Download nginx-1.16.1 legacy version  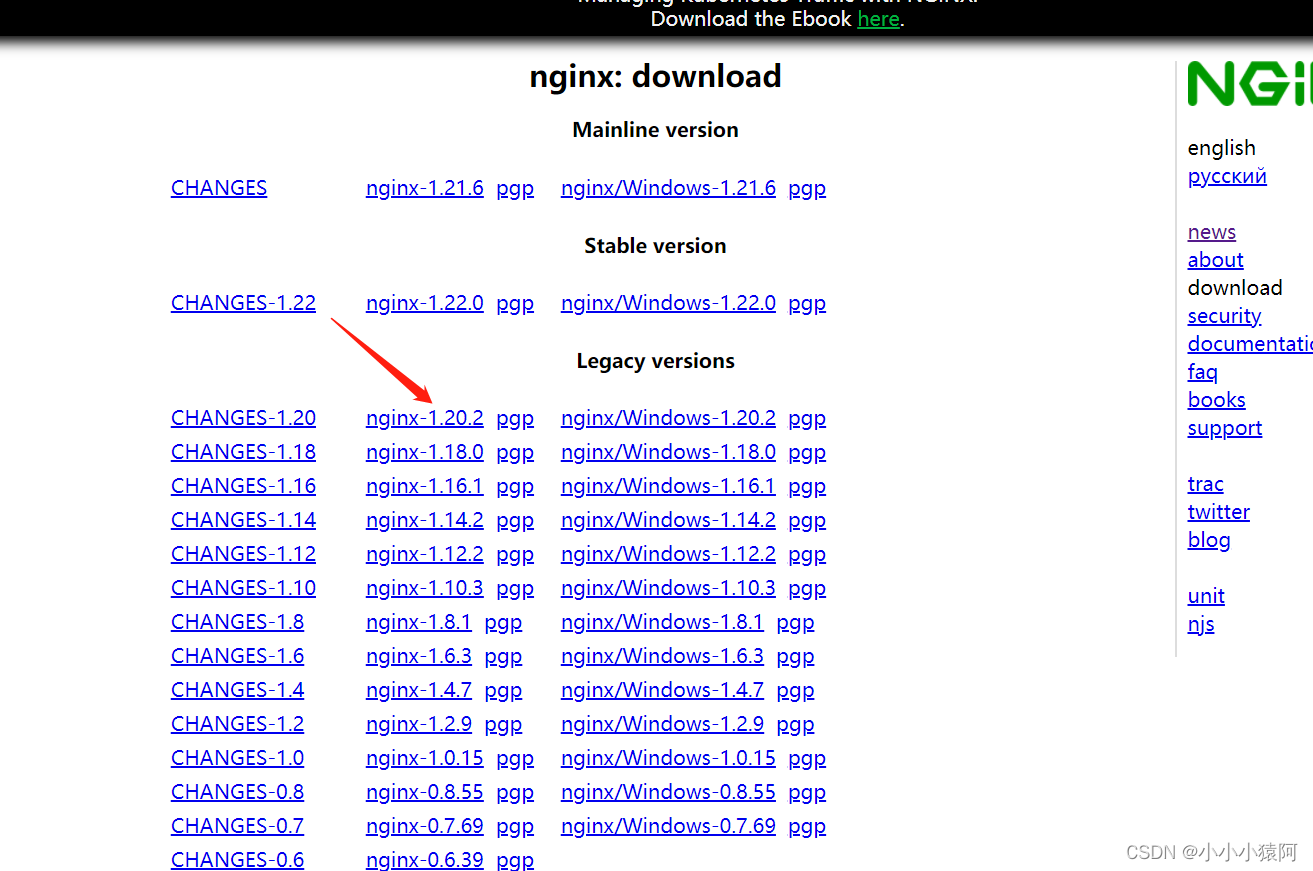point(424,485)
